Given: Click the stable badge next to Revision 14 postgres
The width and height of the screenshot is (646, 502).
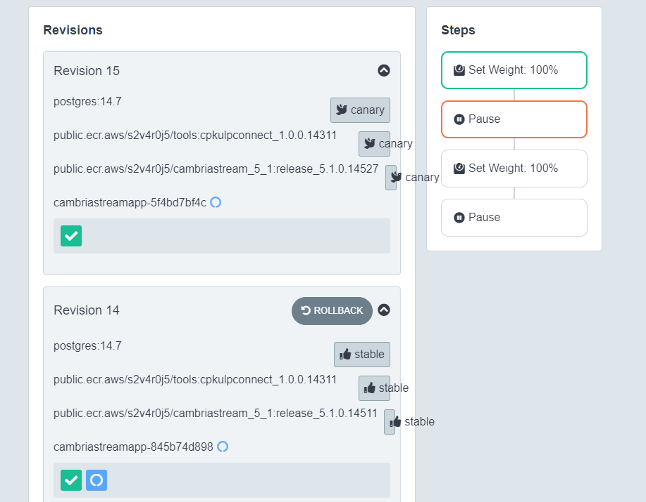Looking at the screenshot, I should coord(362,354).
